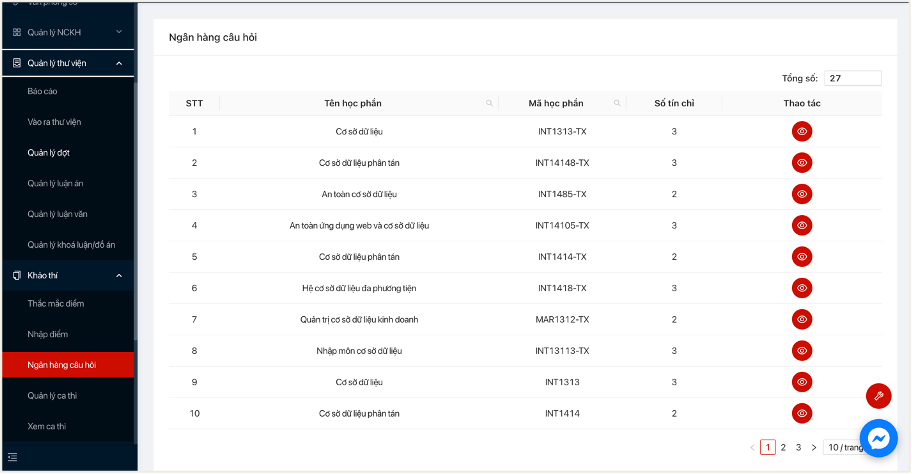Search icon in Tên học phần header
Screen dimensions: 912x474
(x=489, y=104)
